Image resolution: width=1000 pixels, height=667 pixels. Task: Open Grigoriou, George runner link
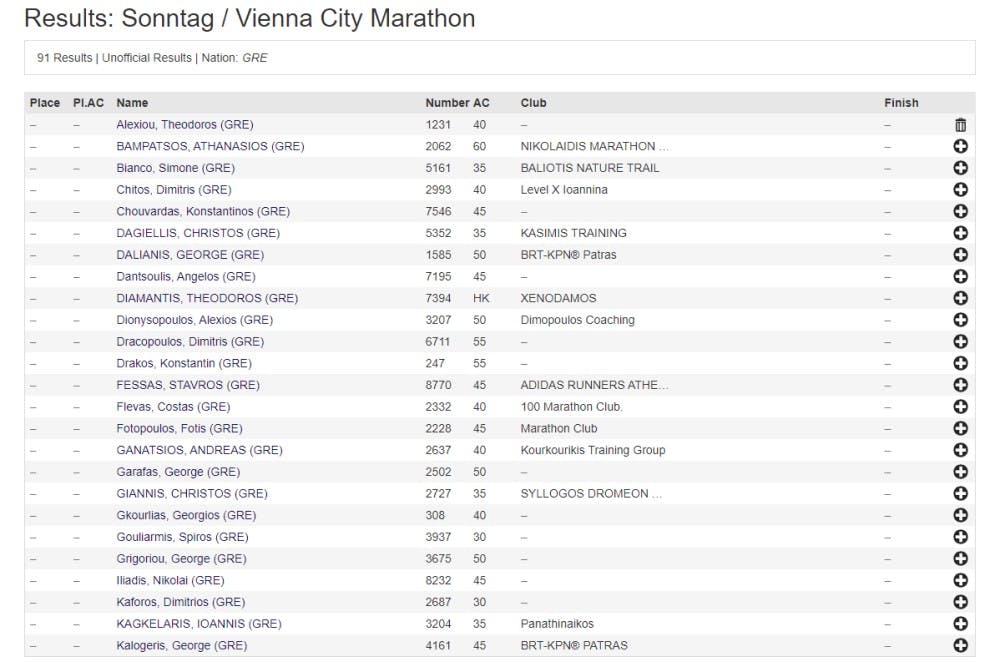(x=181, y=559)
